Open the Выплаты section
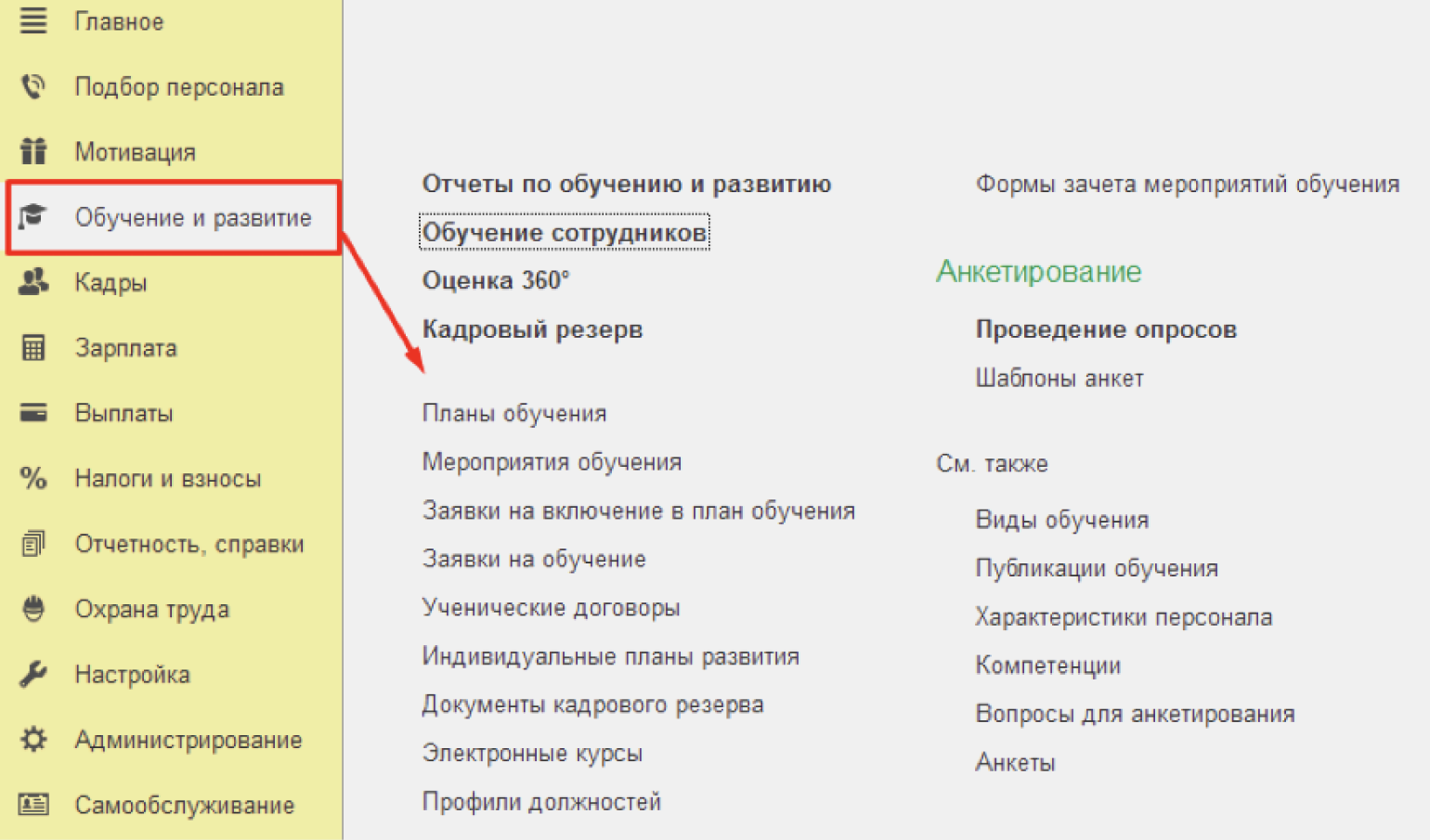This screenshot has width=1430, height=840. pyautogui.click(x=123, y=413)
